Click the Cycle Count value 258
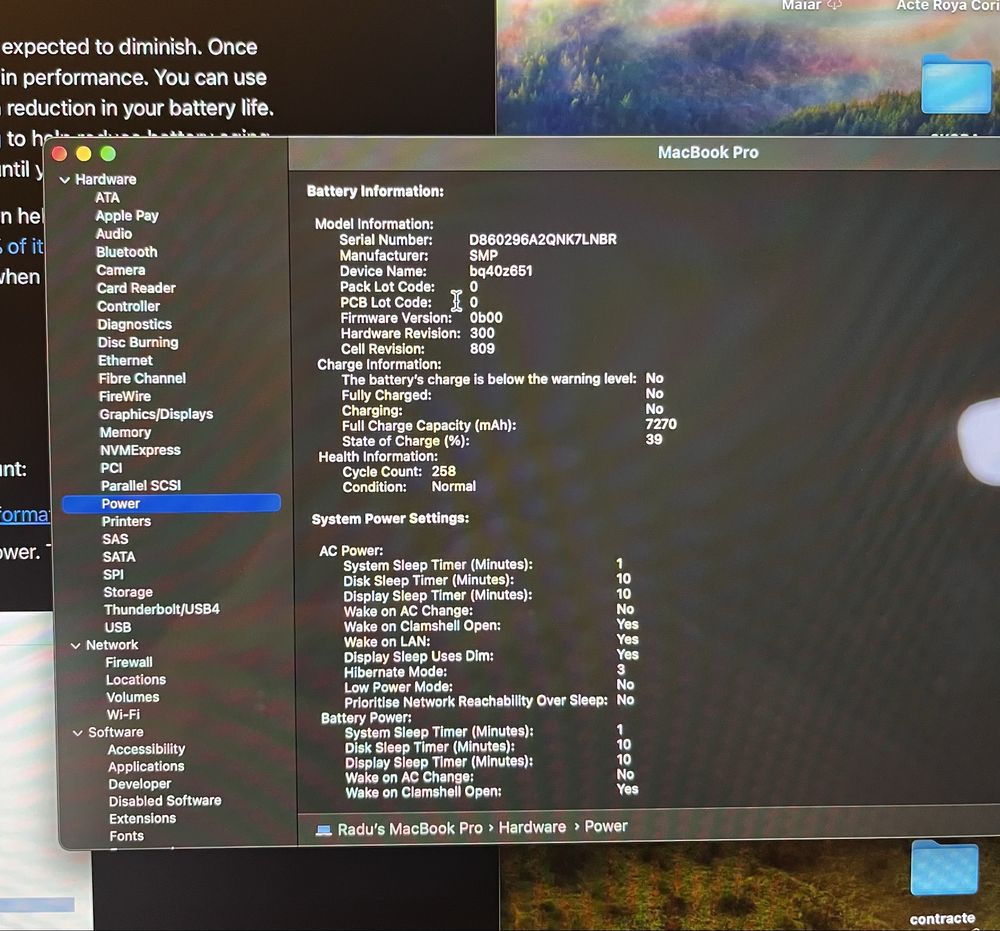The height and width of the screenshot is (931, 1000). [444, 472]
